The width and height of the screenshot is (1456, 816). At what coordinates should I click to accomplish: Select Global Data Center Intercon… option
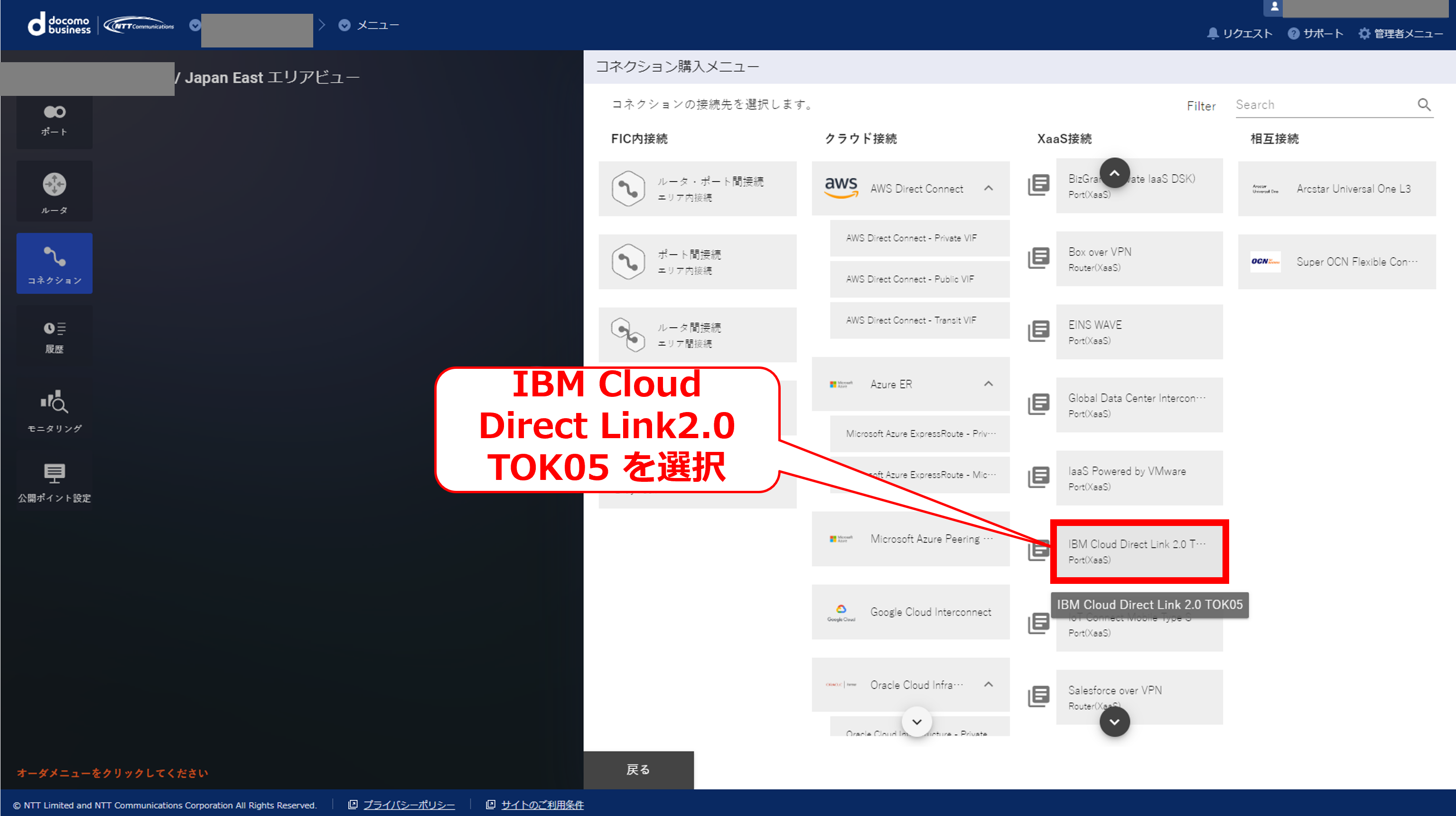click(1139, 405)
